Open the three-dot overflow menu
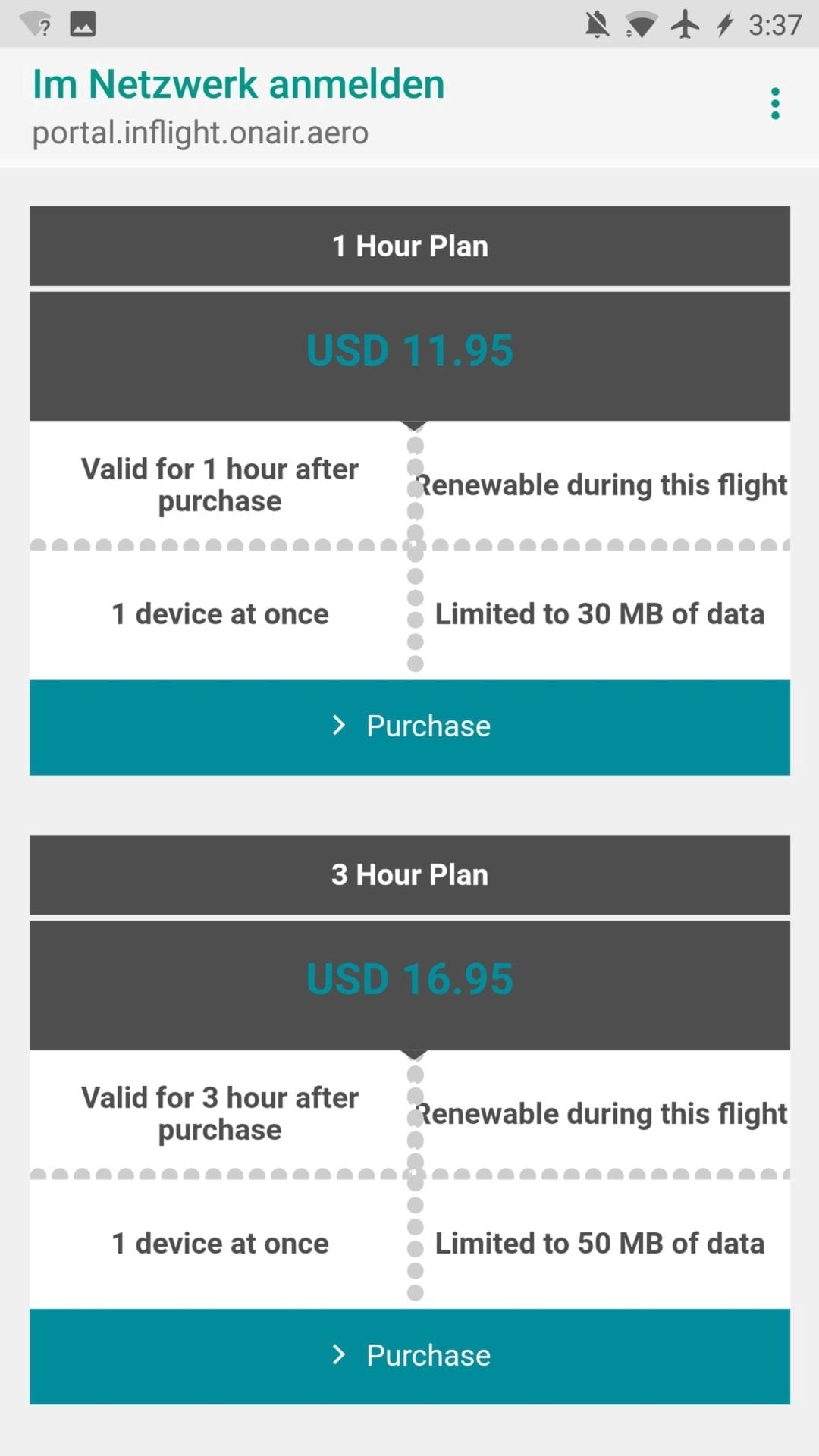The height and width of the screenshot is (1456, 819). [x=774, y=104]
